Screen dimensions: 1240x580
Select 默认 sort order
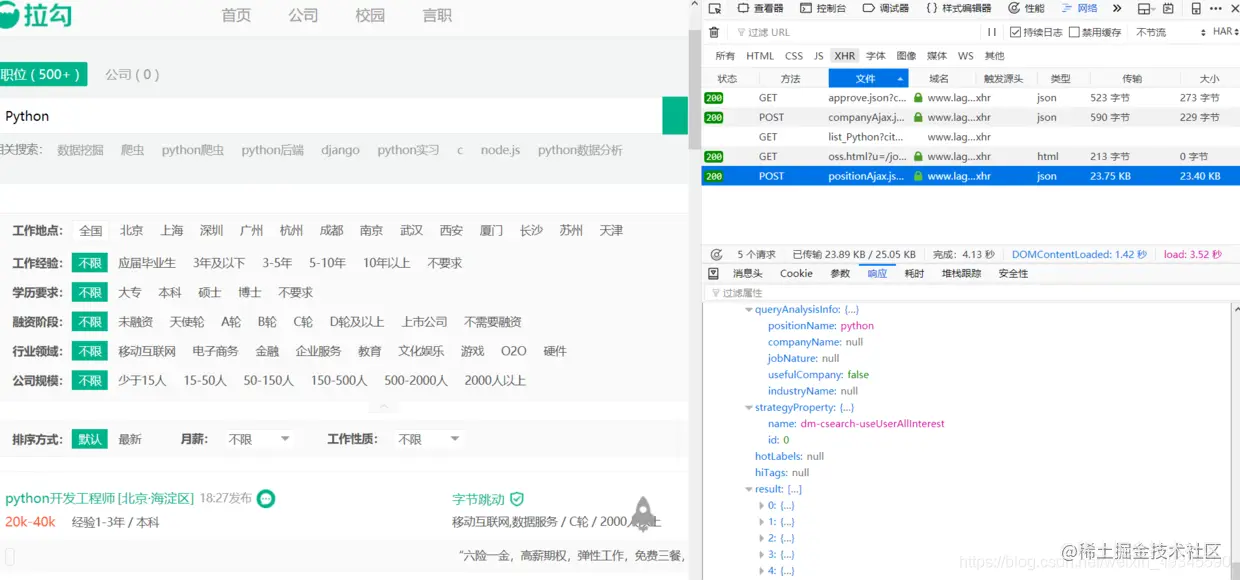90,439
